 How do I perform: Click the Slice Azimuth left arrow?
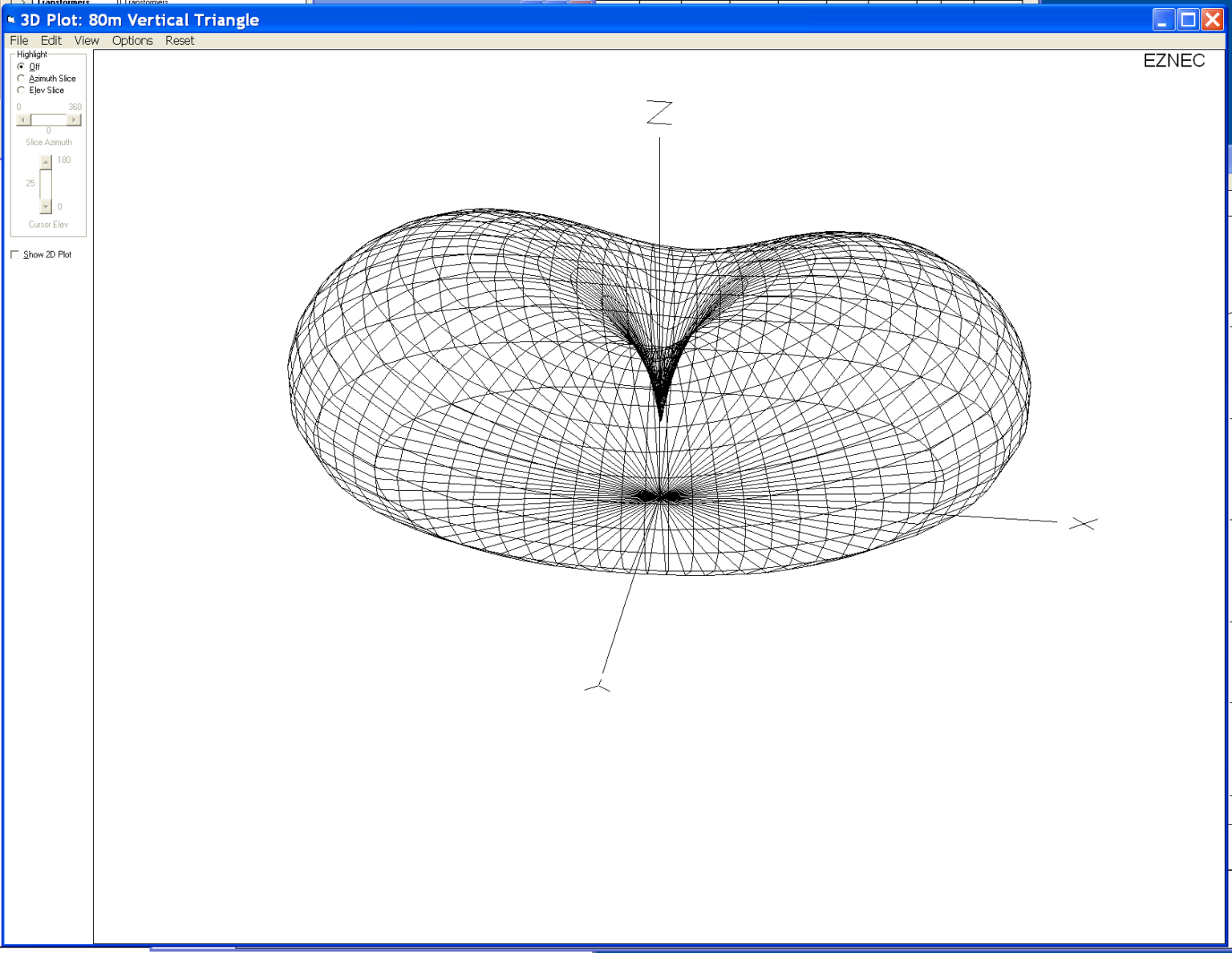point(23,120)
